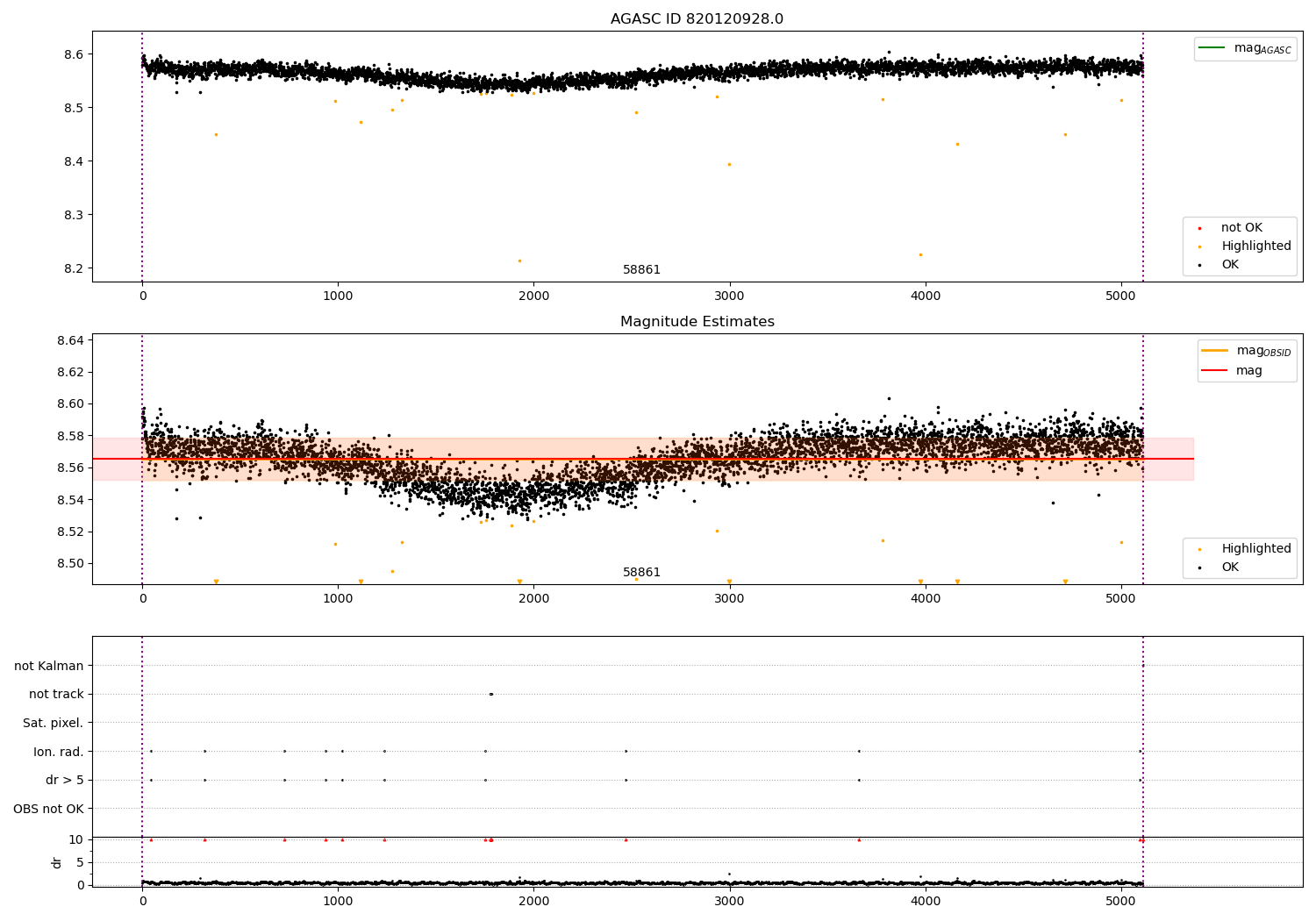Screen dimensions: 1316x921
Task: Click the red triangle marker near x=2470 on dr axis
Action: (626, 840)
